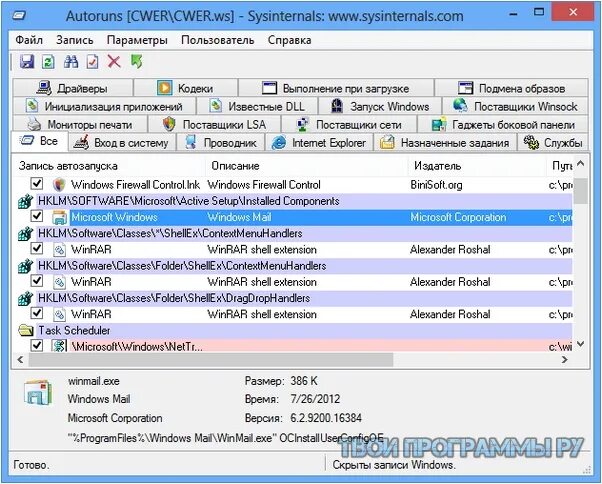This screenshot has height=484, width=602.
Task: Click the vertical scrollbar down arrow
Action: 580,344
